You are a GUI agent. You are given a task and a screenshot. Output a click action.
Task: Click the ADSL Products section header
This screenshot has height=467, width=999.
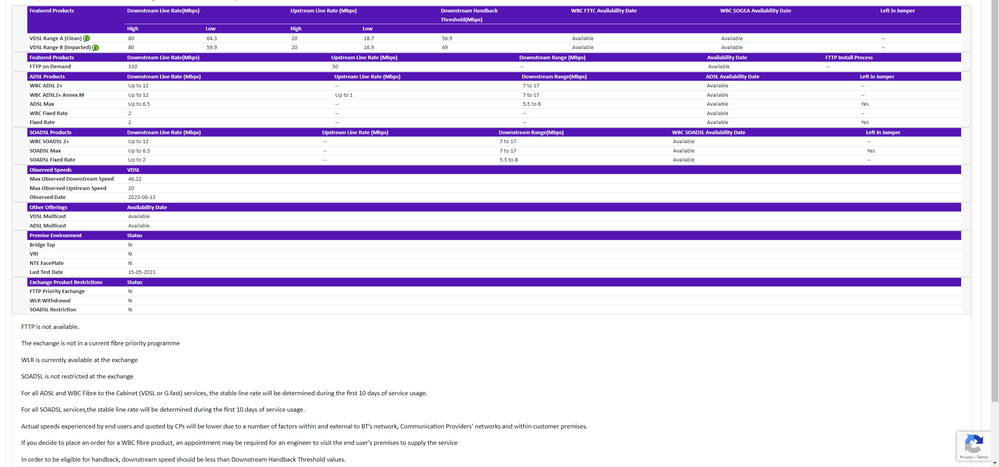[48, 76]
